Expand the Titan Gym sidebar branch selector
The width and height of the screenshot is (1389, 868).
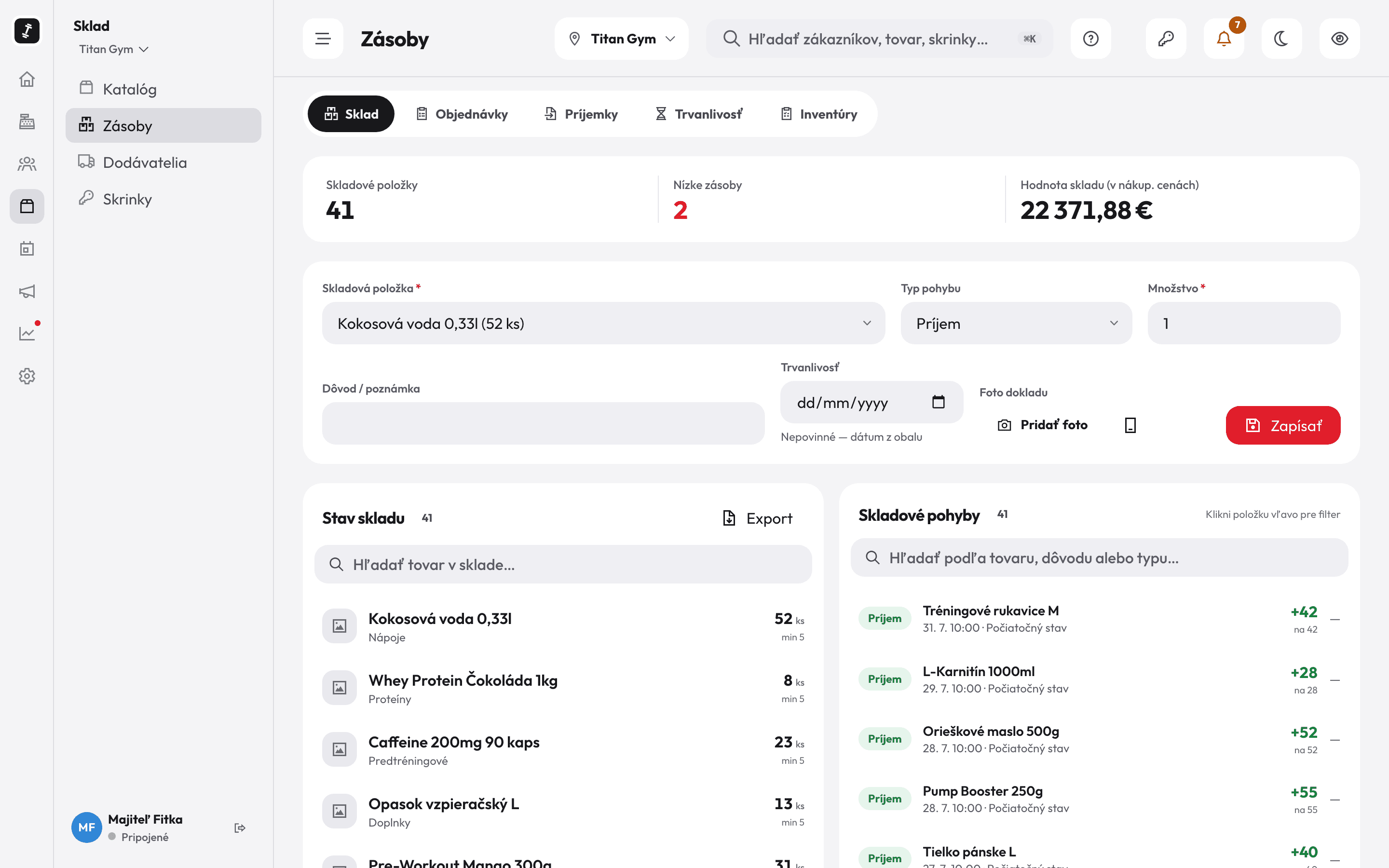(114, 49)
